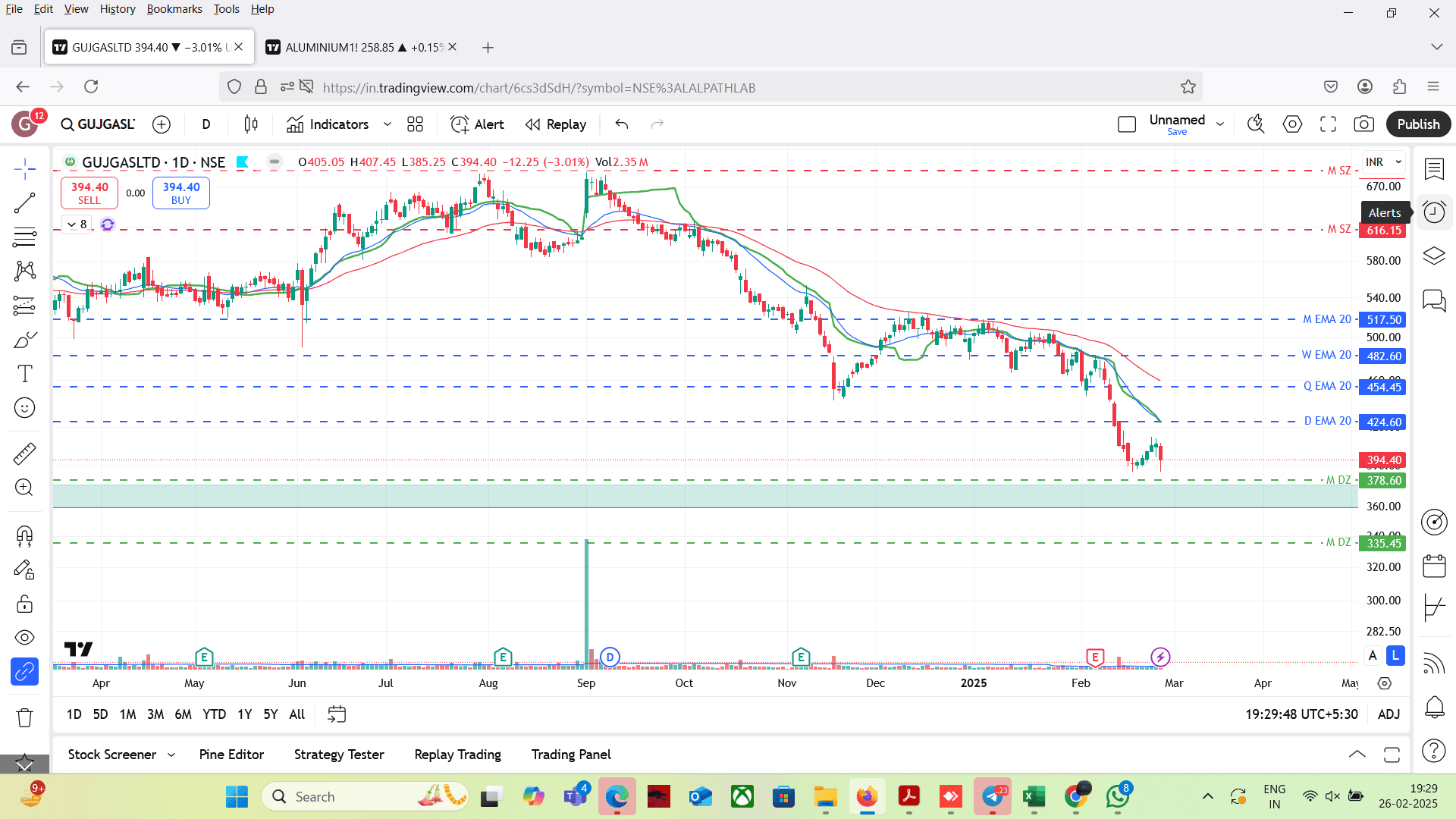This screenshot has width=1456, height=819.
Task: Expand the 8 indicators legend
Action: [x=77, y=224]
